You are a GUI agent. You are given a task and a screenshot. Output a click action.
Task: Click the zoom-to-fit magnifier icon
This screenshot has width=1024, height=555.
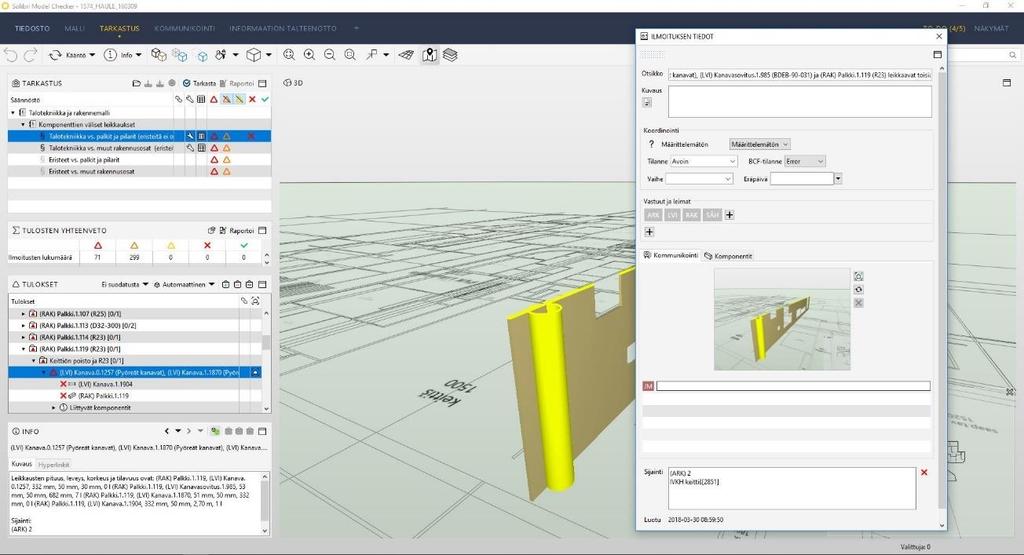[289, 56]
